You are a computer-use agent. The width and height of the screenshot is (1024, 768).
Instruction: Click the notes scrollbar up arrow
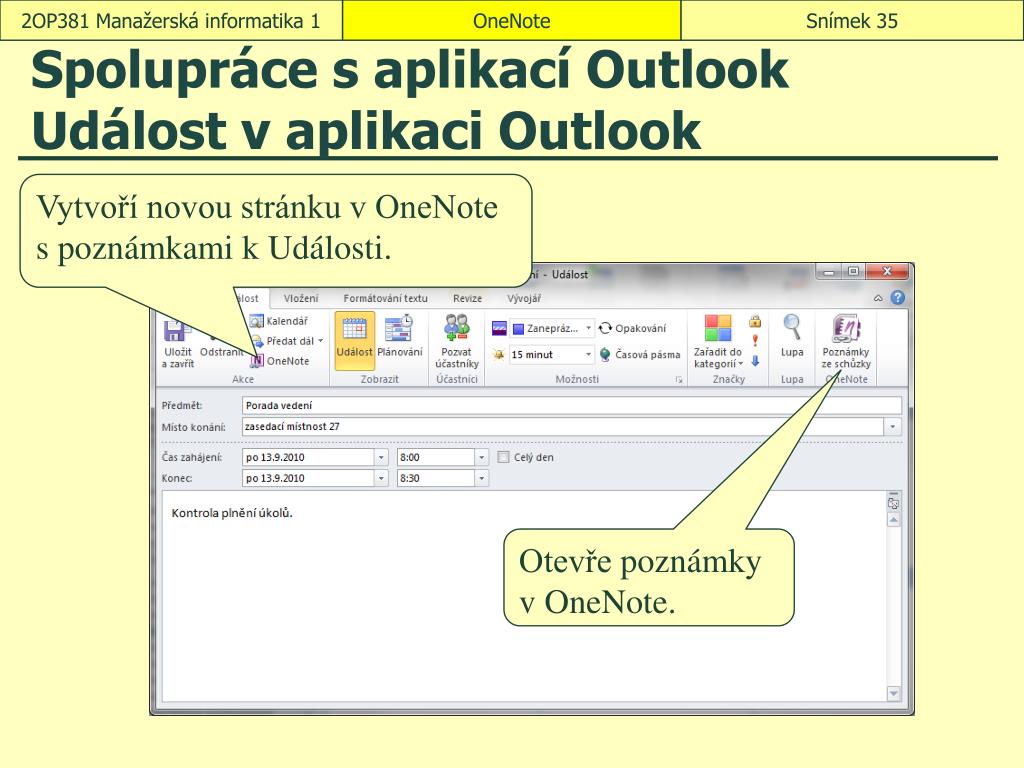click(x=893, y=520)
